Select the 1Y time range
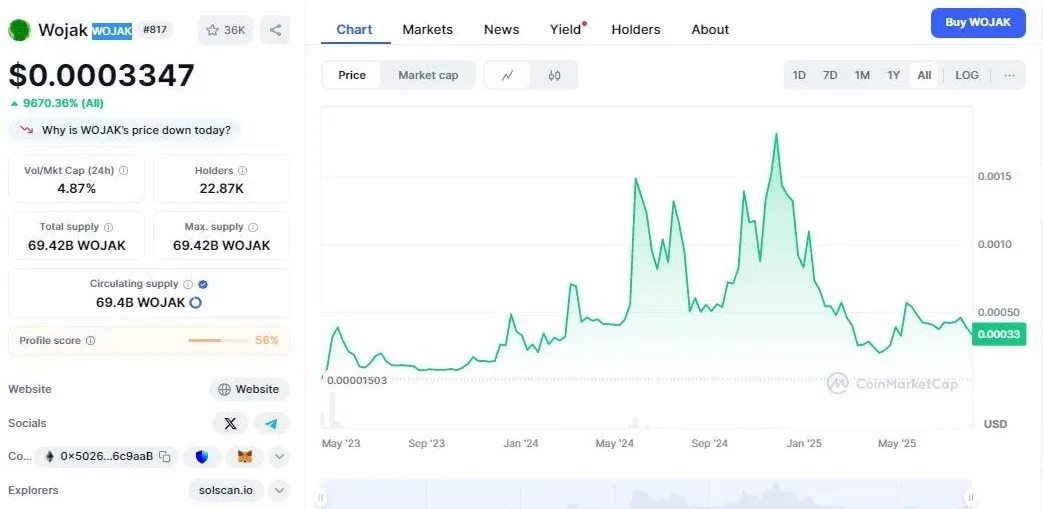The image size is (1043, 509). 893,75
